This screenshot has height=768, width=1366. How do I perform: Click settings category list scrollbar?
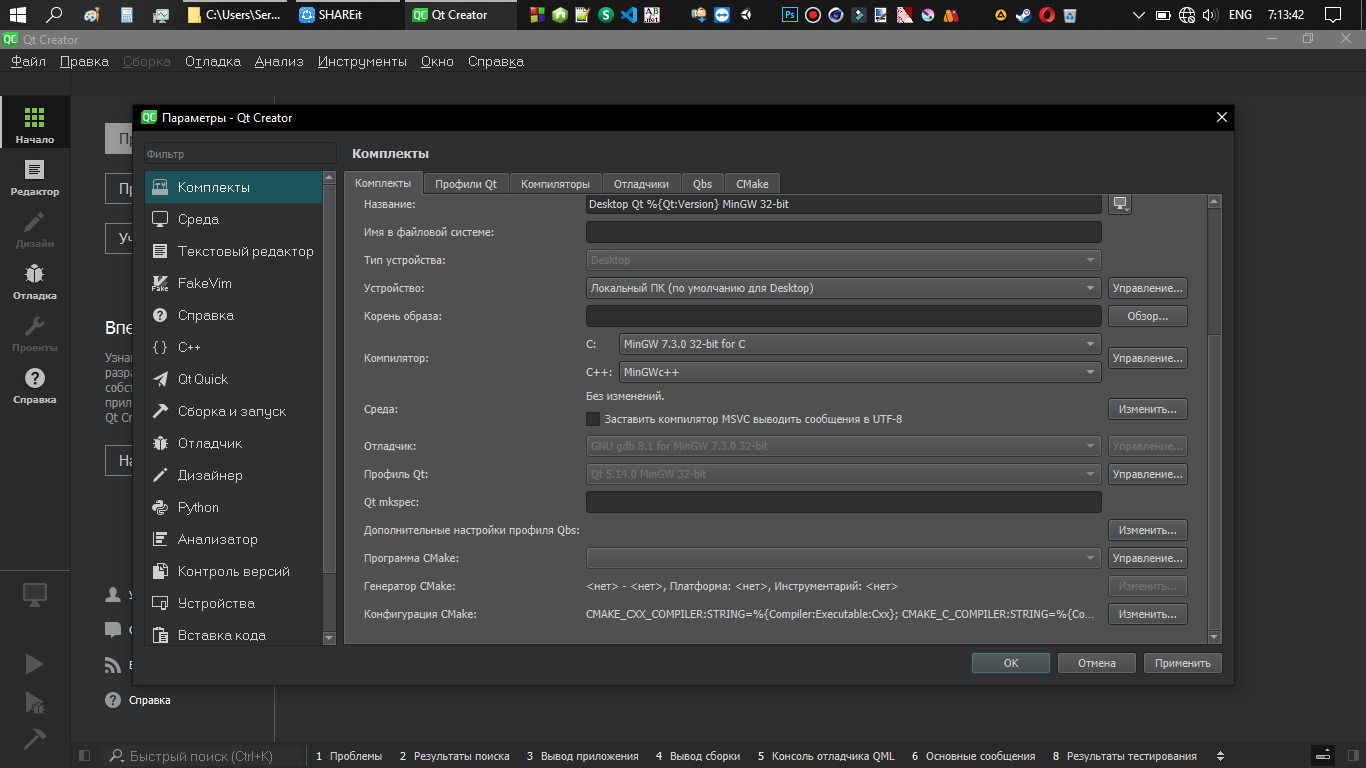[x=329, y=378]
